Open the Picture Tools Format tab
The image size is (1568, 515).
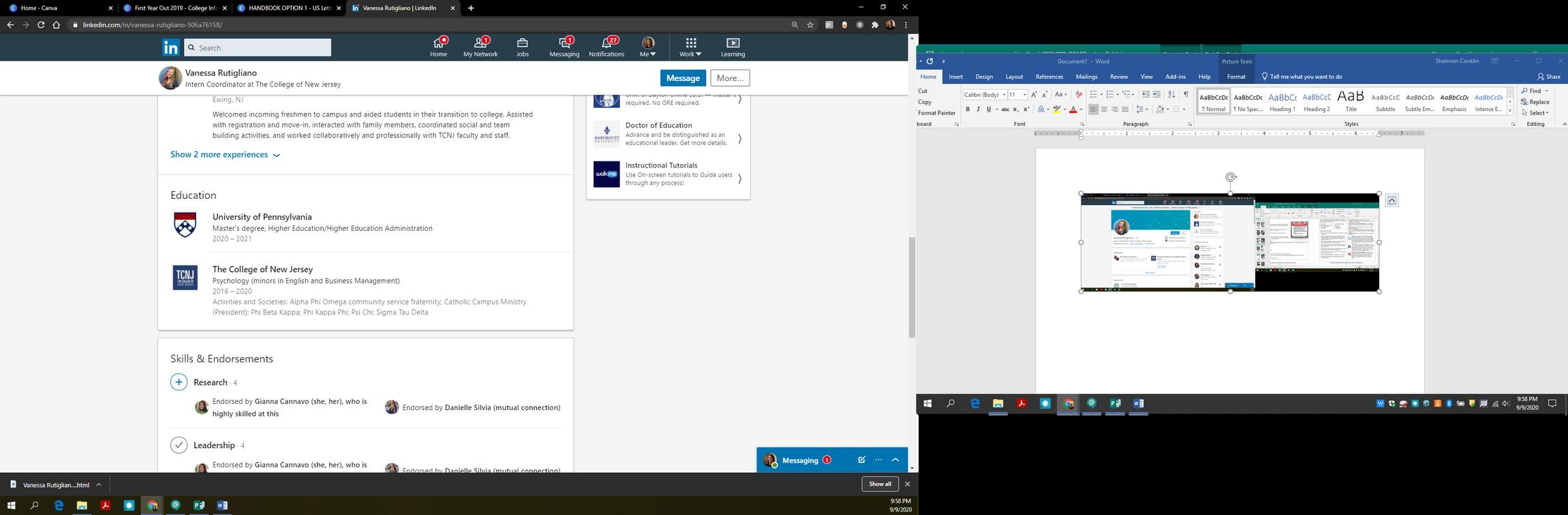pos(1236,77)
